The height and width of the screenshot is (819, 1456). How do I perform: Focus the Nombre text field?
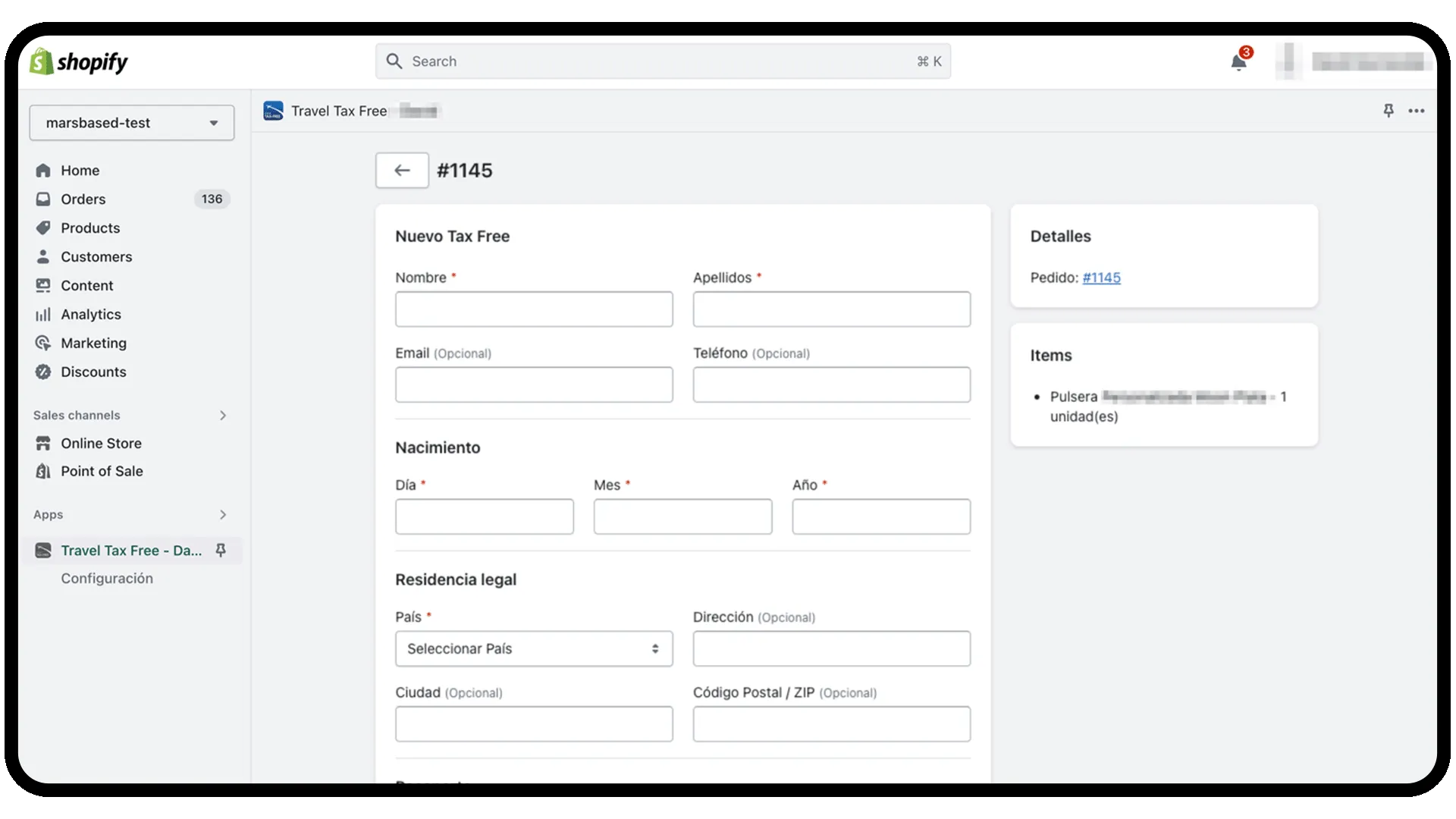(533, 309)
